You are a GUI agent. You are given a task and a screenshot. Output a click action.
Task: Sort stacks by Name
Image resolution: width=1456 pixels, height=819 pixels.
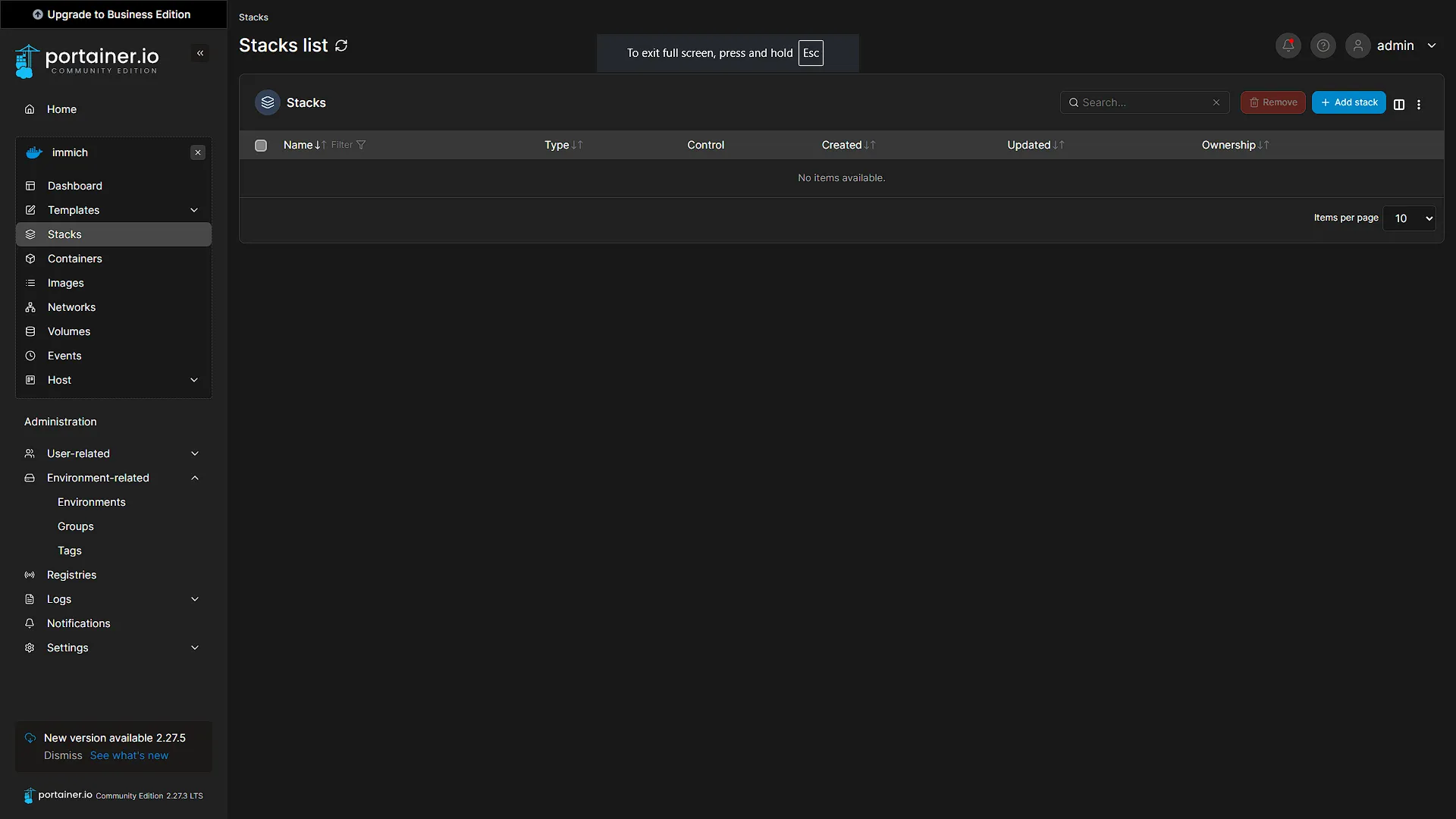pos(305,145)
